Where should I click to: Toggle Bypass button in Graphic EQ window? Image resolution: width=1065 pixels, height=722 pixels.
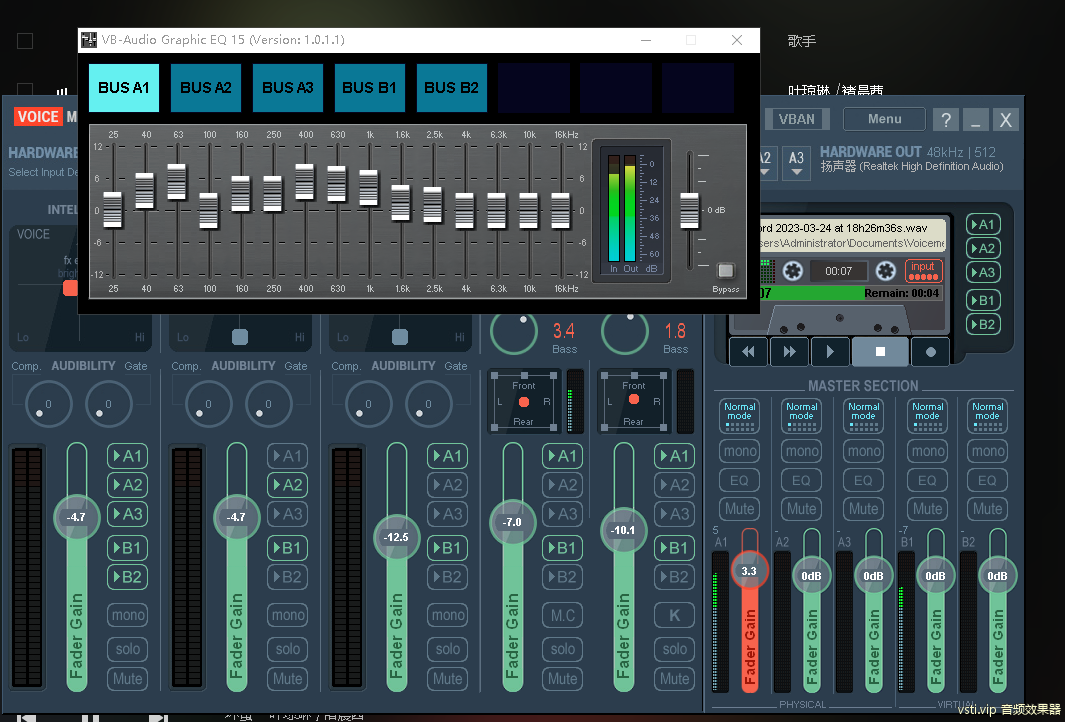pyautogui.click(x=725, y=270)
